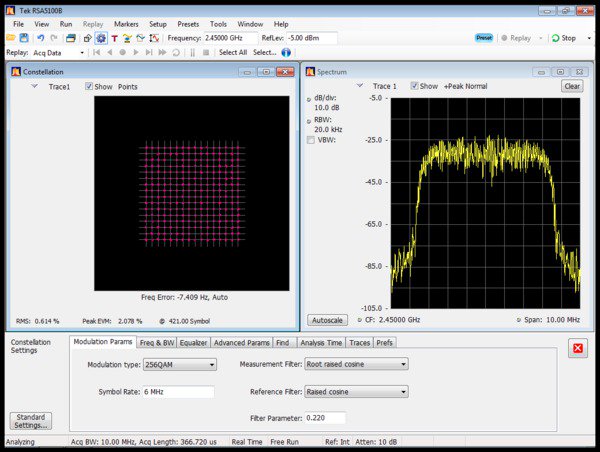The width and height of the screenshot is (600, 452).
Task: Click the Standard Settings button
Action: click(x=30, y=420)
